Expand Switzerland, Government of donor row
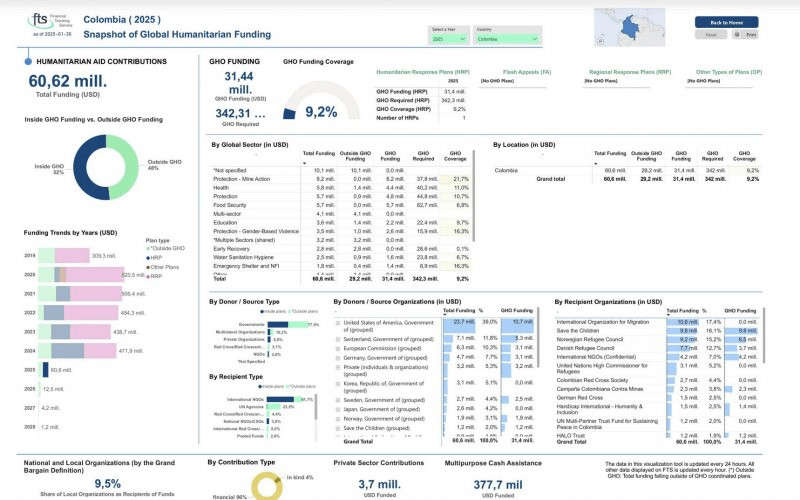 [x=337, y=338]
